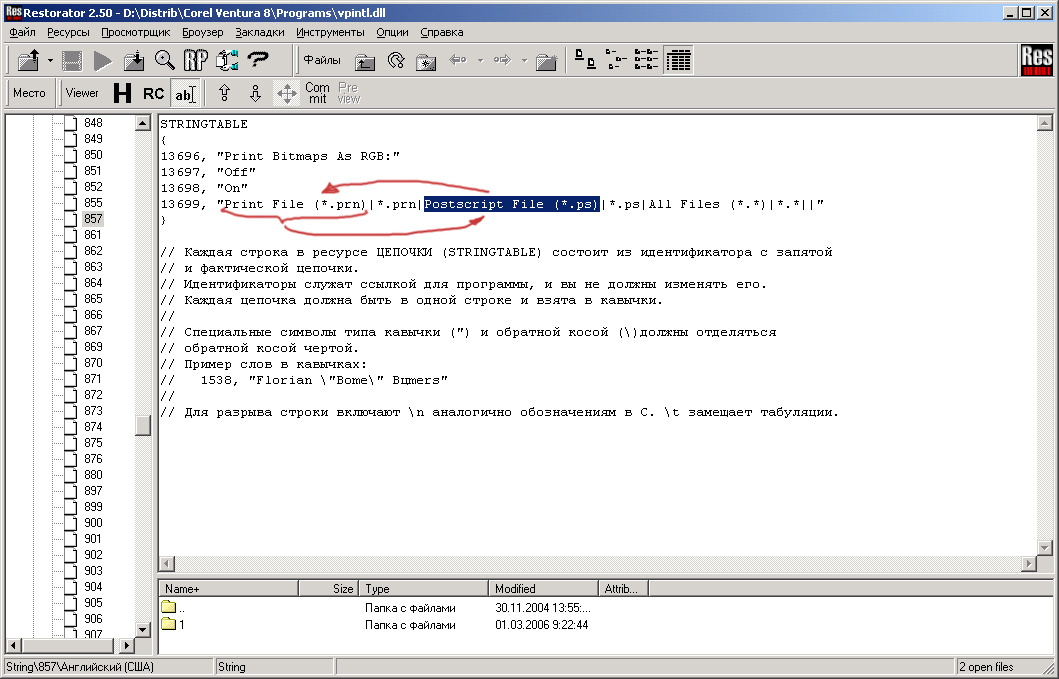Click tree vertical scrollbar thumb

click(143, 426)
